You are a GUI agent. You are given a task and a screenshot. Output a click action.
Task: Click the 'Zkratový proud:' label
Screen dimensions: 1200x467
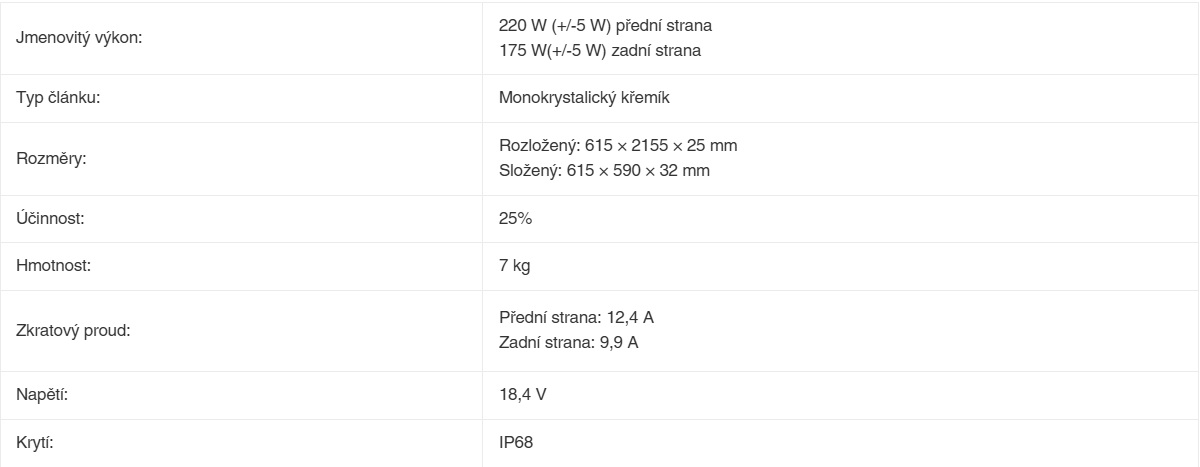[73, 330]
